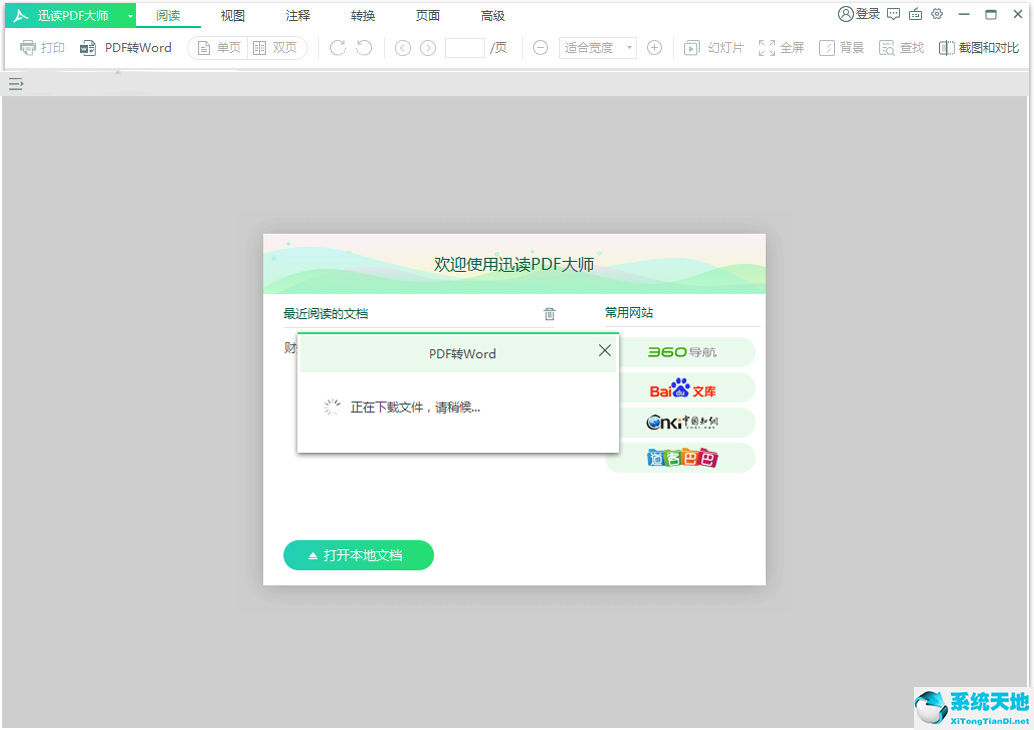
Task: Click 打开本地文档 to open local document
Action: click(358, 555)
